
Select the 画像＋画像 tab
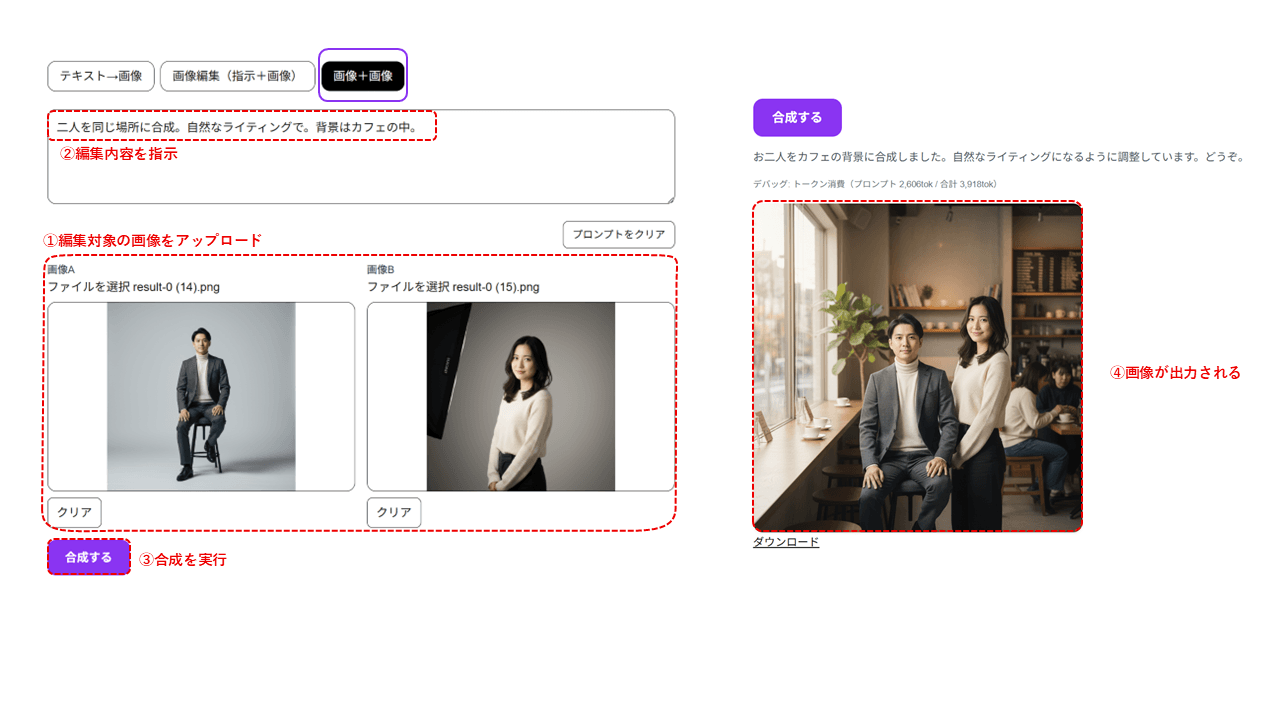click(363, 76)
